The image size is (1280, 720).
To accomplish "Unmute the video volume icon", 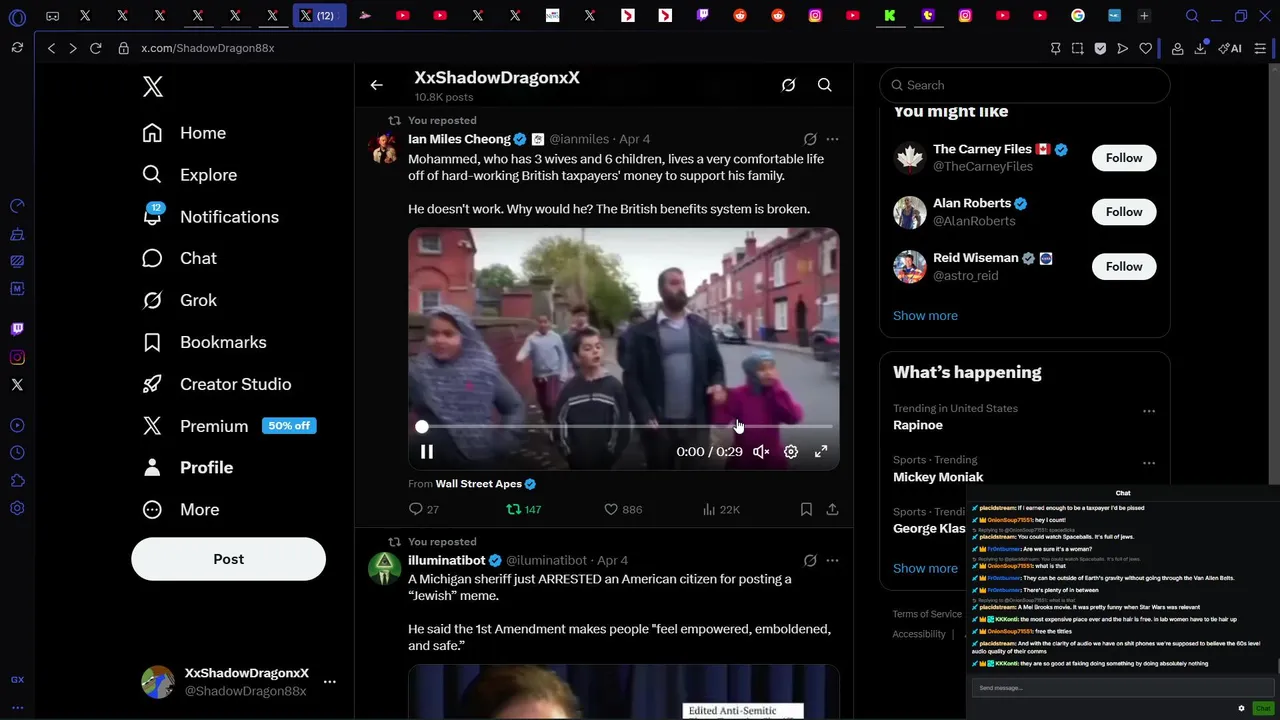I will tap(761, 452).
